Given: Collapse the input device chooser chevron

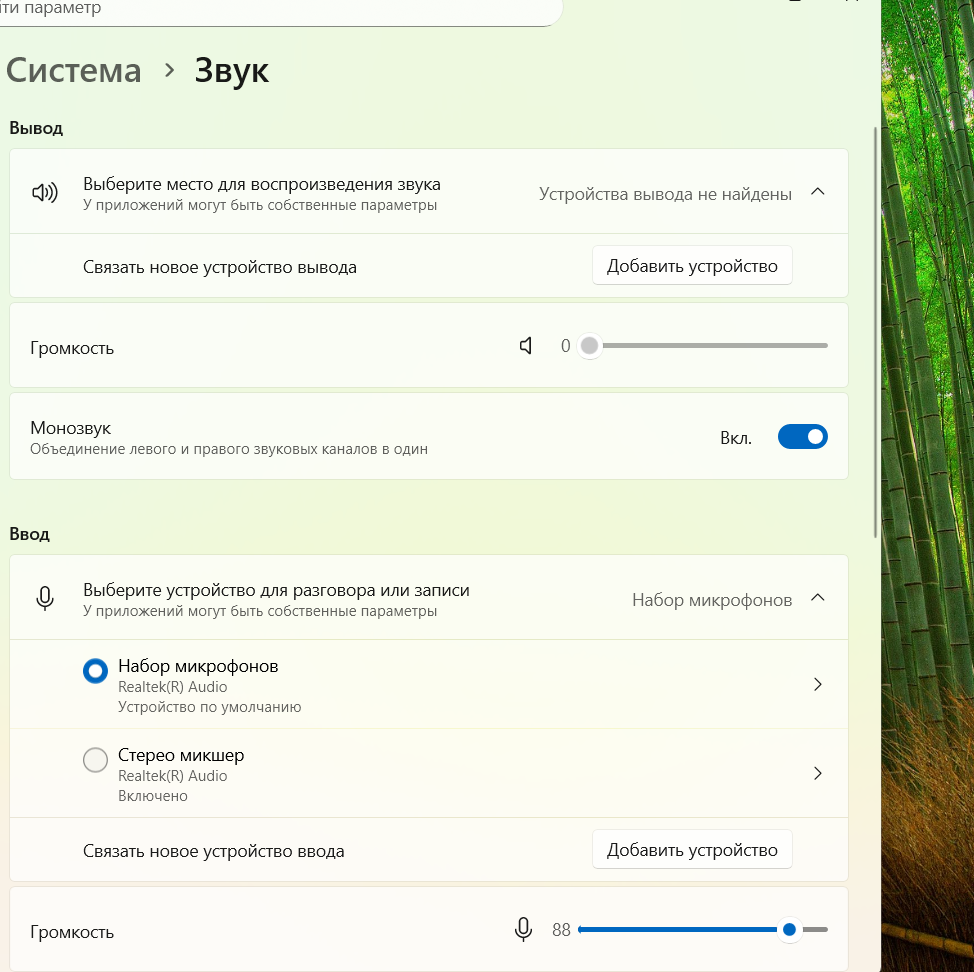Looking at the screenshot, I should pyautogui.click(x=818, y=598).
